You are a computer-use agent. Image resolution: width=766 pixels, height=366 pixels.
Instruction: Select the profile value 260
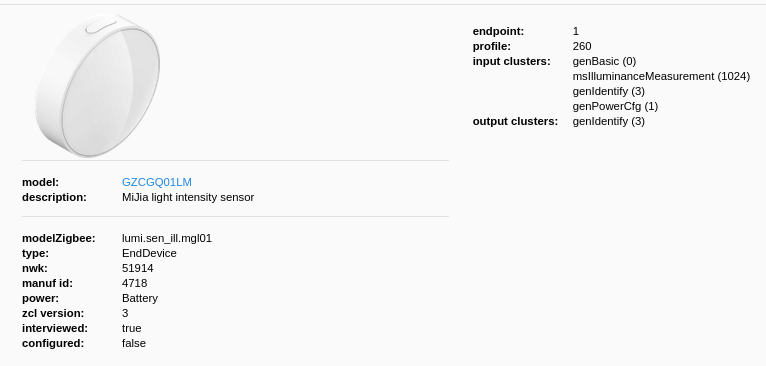click(x=582, y=46)
